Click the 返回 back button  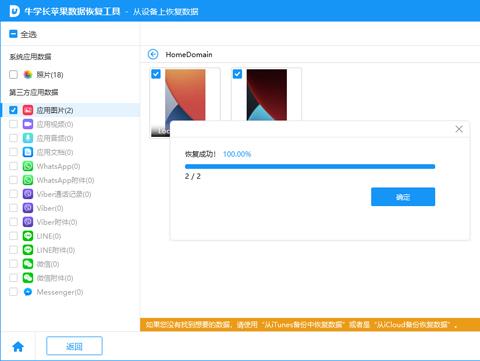tap(74, 346)
